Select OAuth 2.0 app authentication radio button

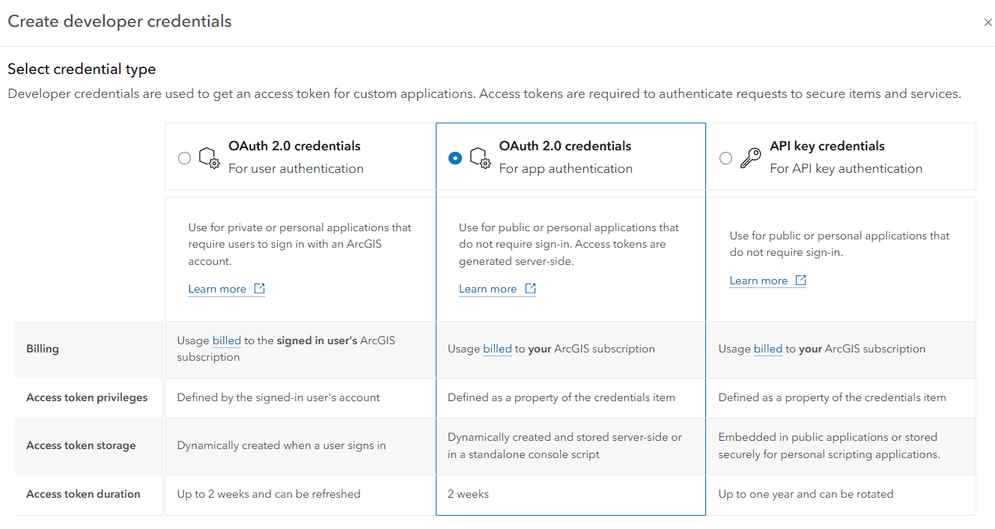click(455, 158)
